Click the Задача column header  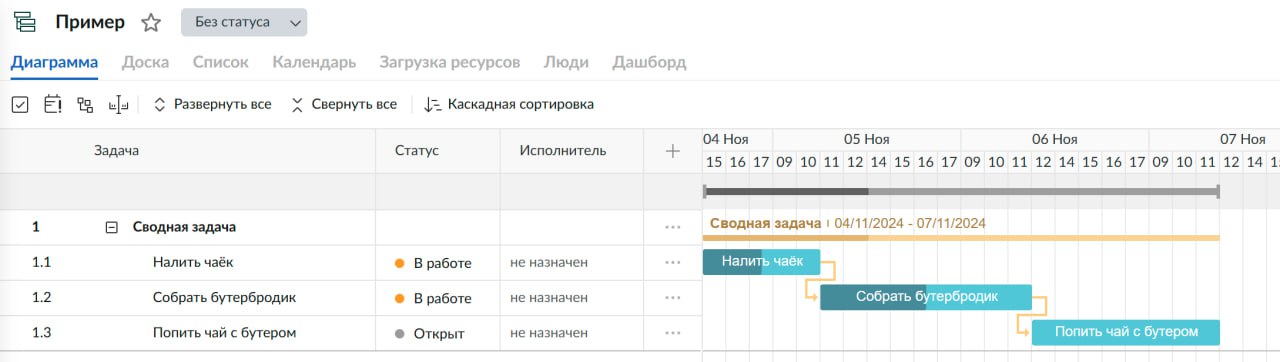tap(116, 151)
